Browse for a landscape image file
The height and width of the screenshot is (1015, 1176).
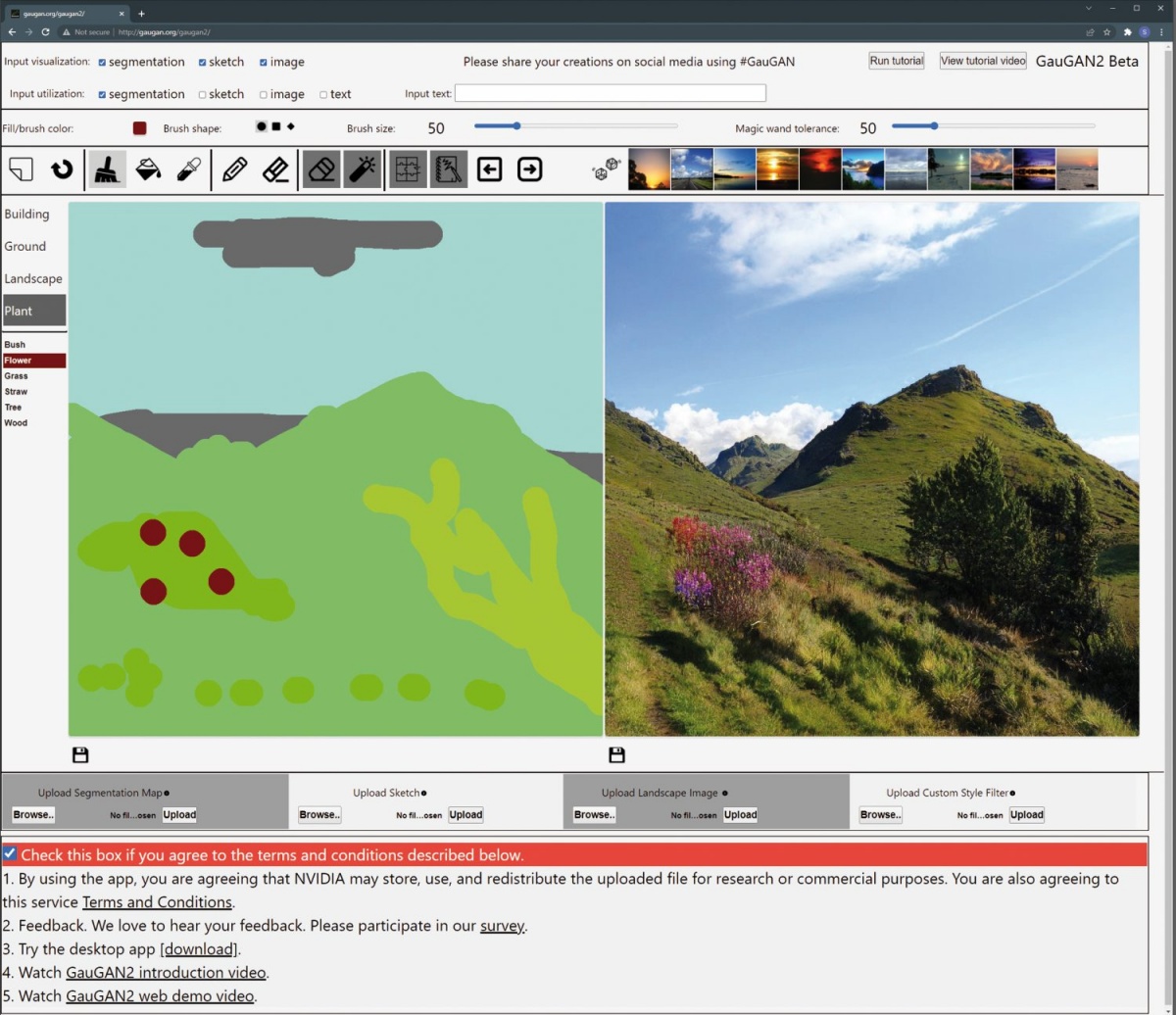coord(594,814)
